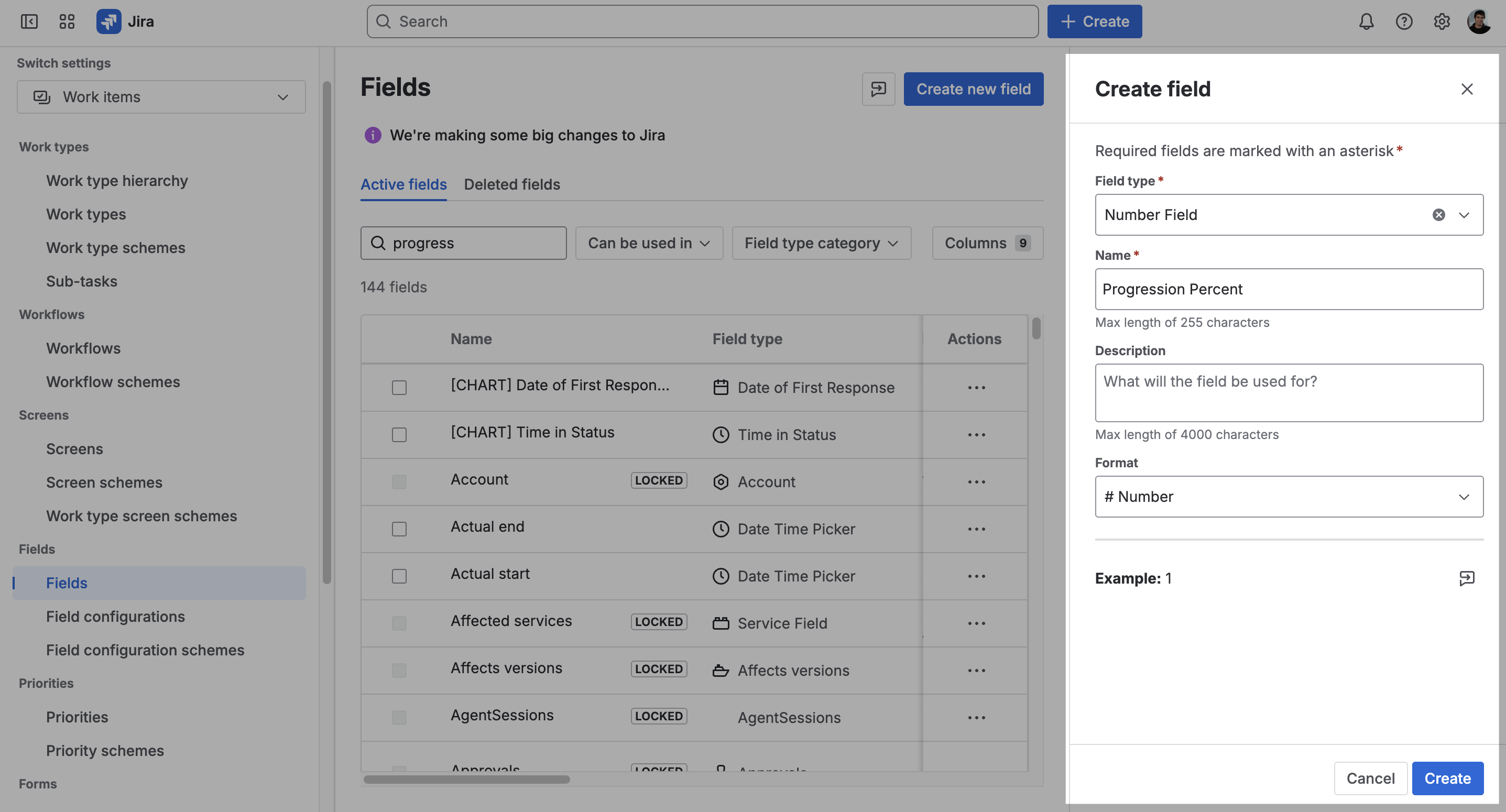This screenshot has height=812, width=1506.
Task: Click the Jira logo icon
Action: pos(109,21)
